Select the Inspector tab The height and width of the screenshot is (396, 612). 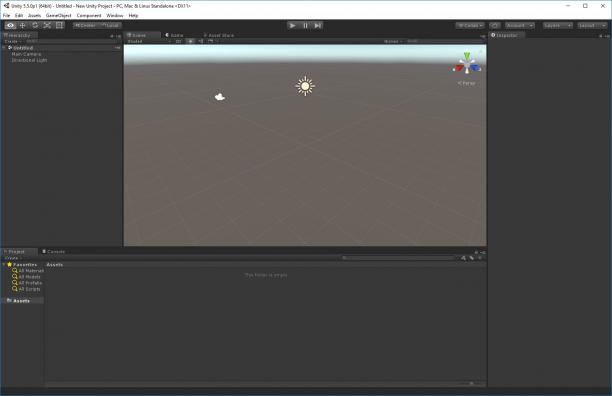click(506, 35)
